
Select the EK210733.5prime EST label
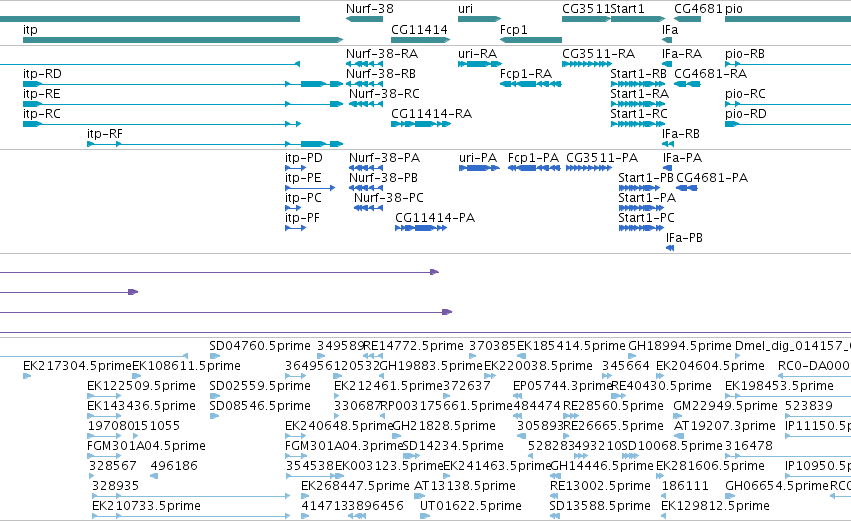pyautogui.click(x=147, y=506)
